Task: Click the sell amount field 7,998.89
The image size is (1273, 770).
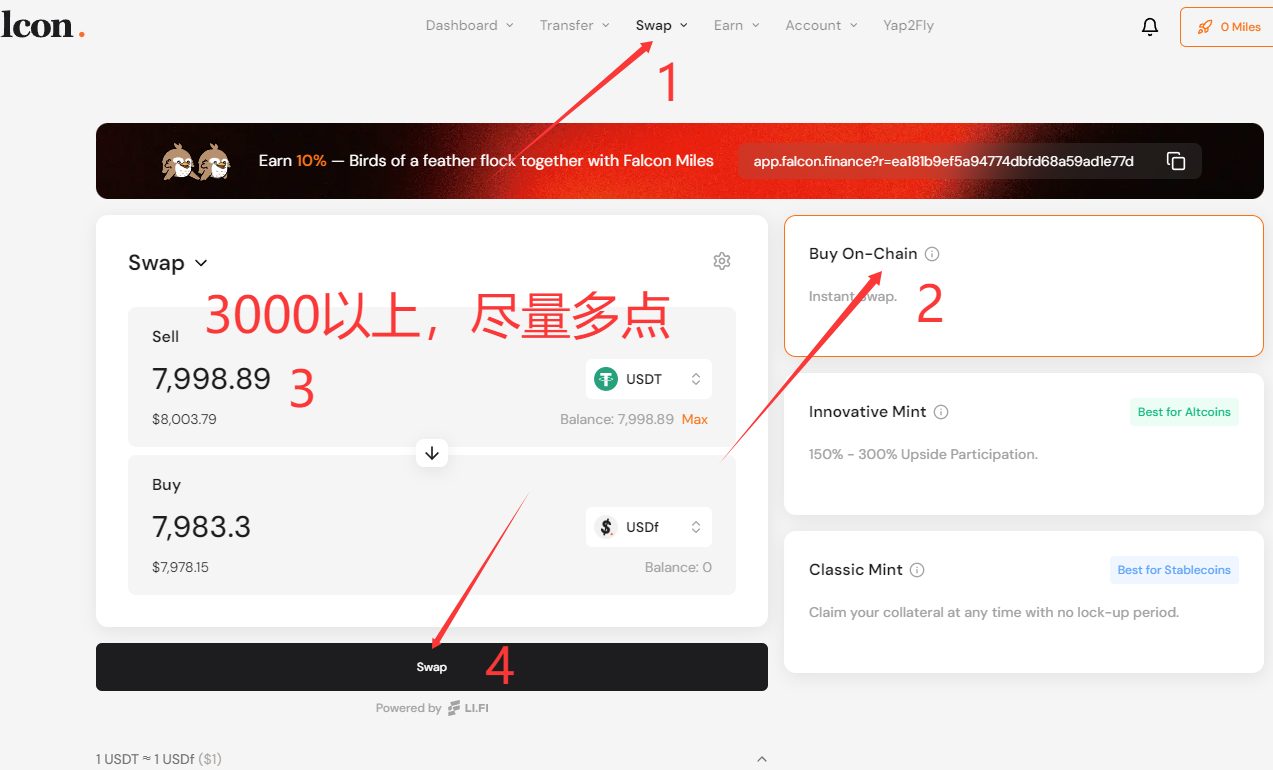Action: (x=212, y=379)
